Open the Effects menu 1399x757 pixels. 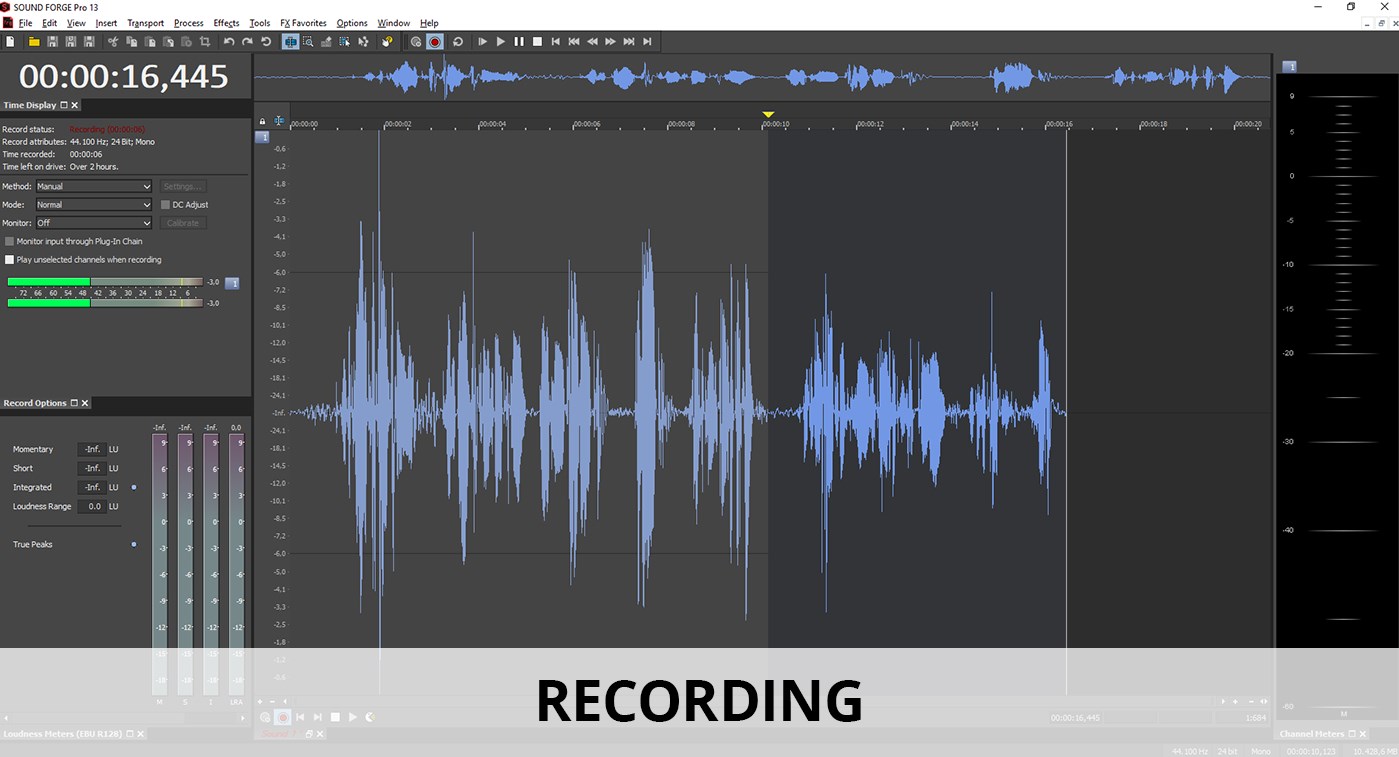[x=226, y=23]
